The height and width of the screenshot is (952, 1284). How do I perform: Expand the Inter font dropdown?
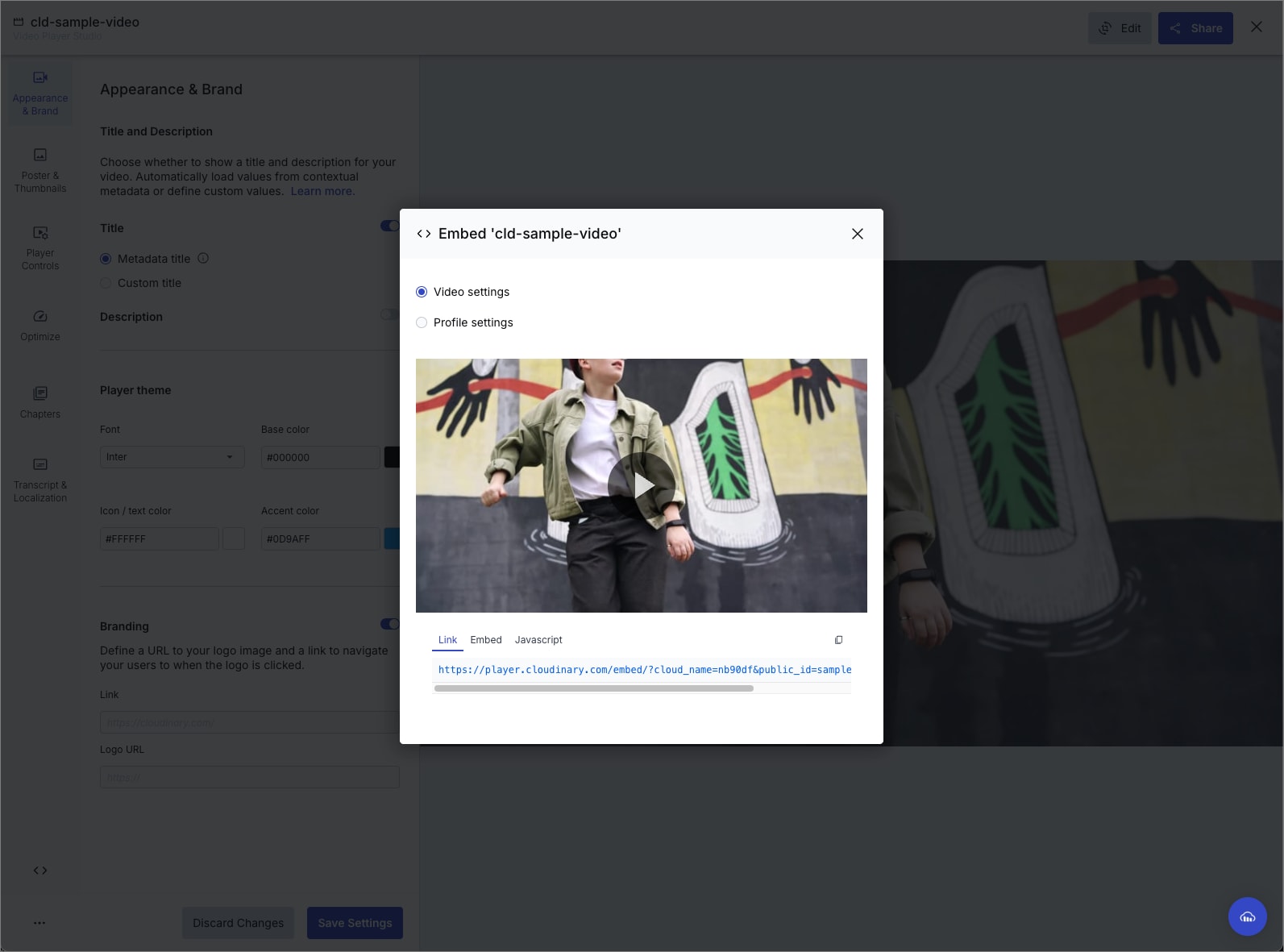click(172, 457)
